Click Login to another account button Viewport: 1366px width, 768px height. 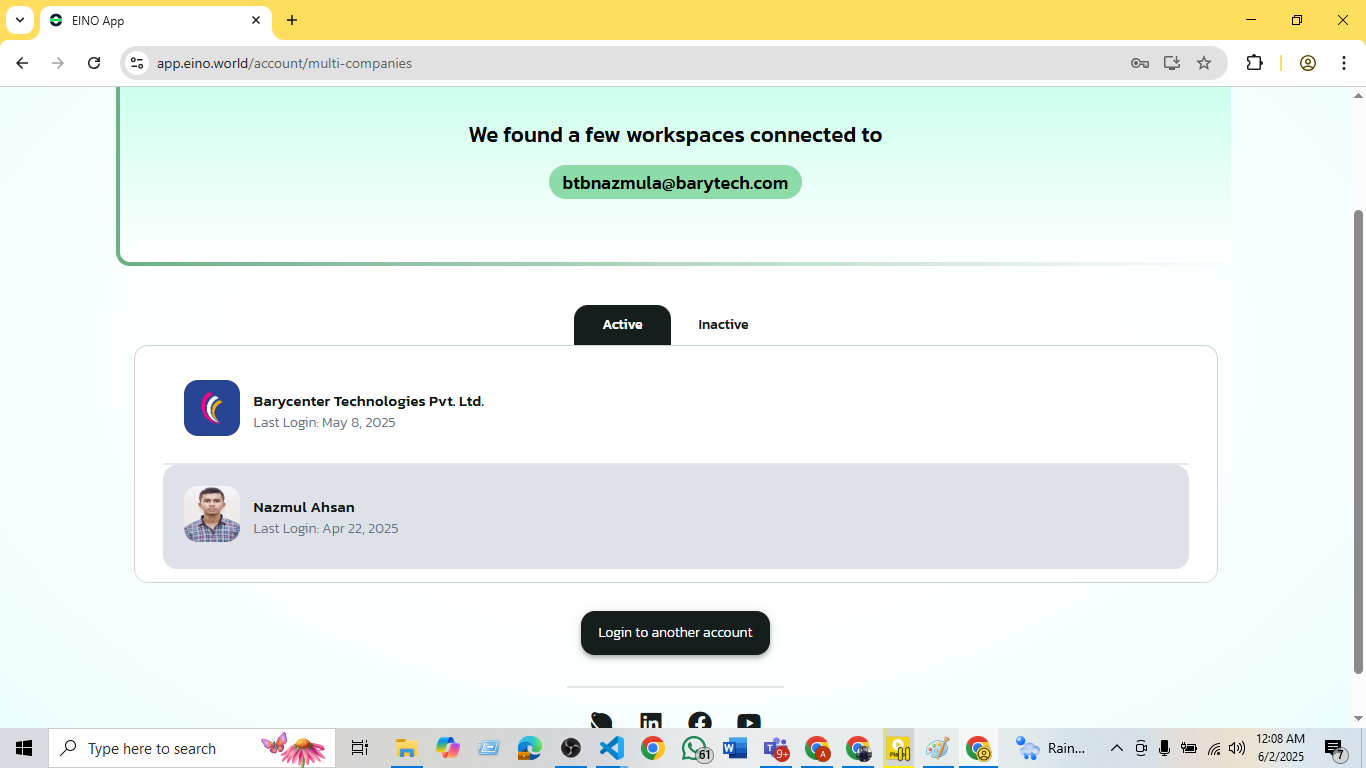(x=675, y=633)
